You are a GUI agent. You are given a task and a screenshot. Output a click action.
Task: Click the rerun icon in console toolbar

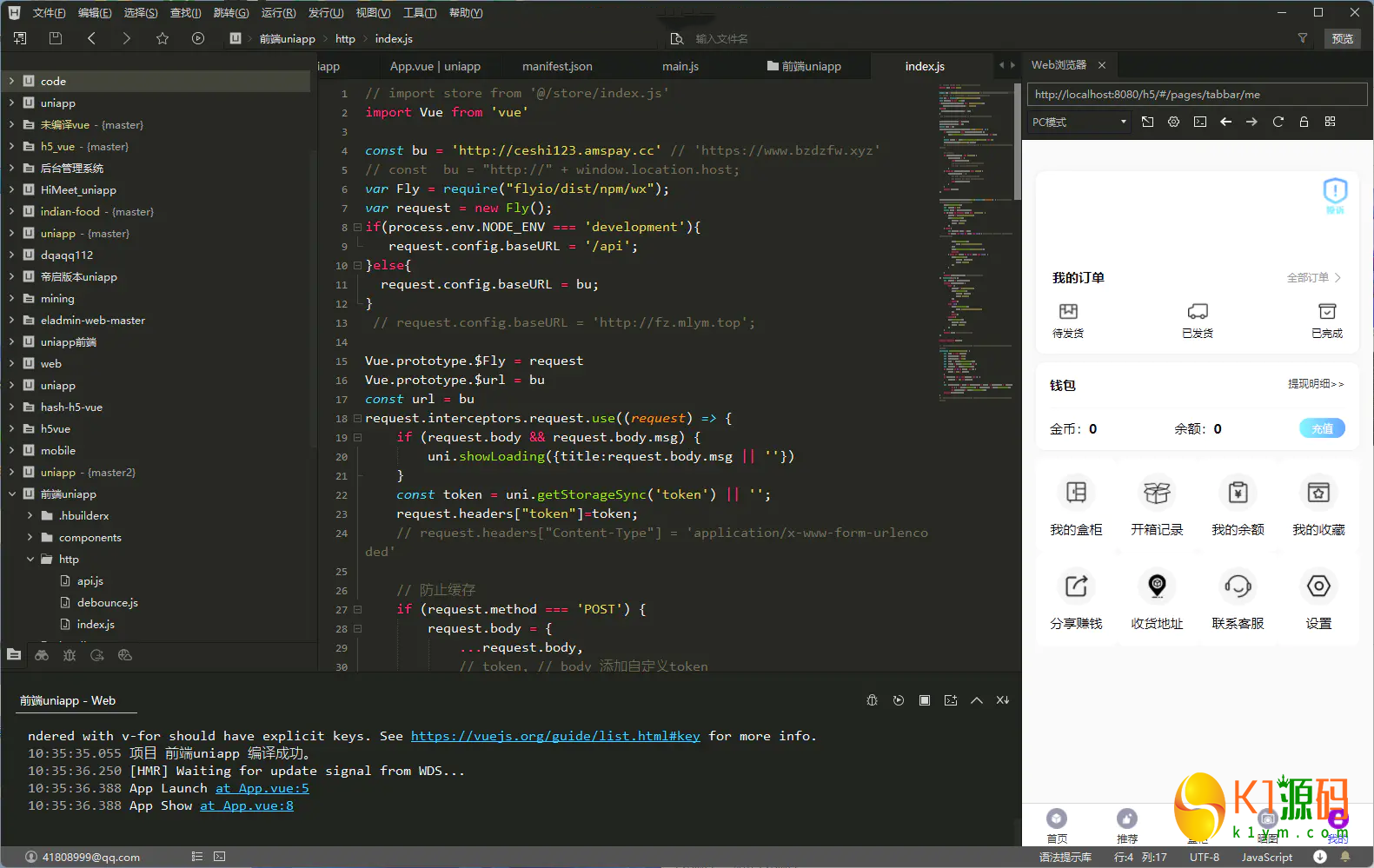[x=899, y=700]
